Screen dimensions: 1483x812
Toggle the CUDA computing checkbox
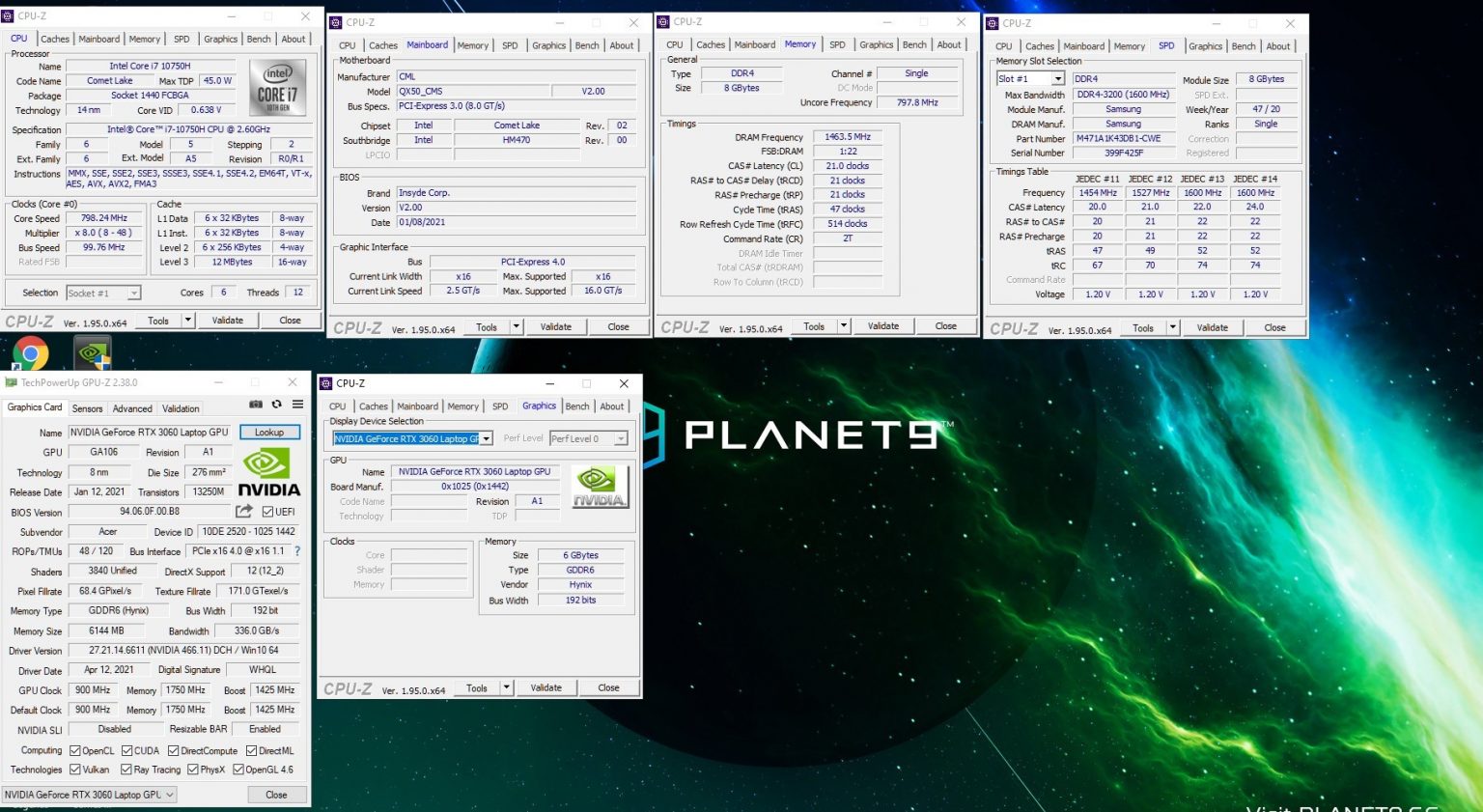point(128,750)
